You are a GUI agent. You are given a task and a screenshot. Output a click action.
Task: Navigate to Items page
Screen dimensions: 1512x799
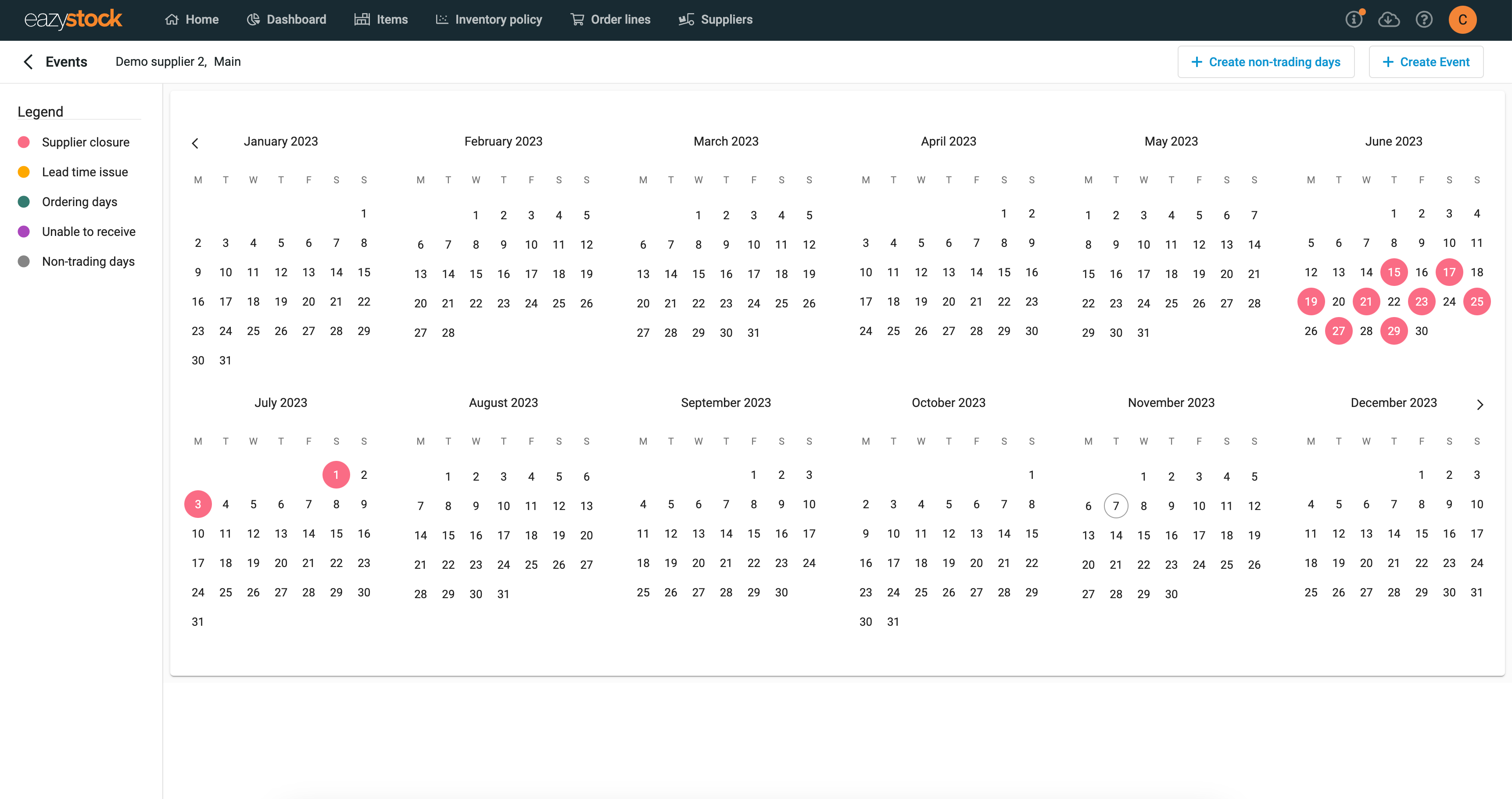click(x=381, y=19)
